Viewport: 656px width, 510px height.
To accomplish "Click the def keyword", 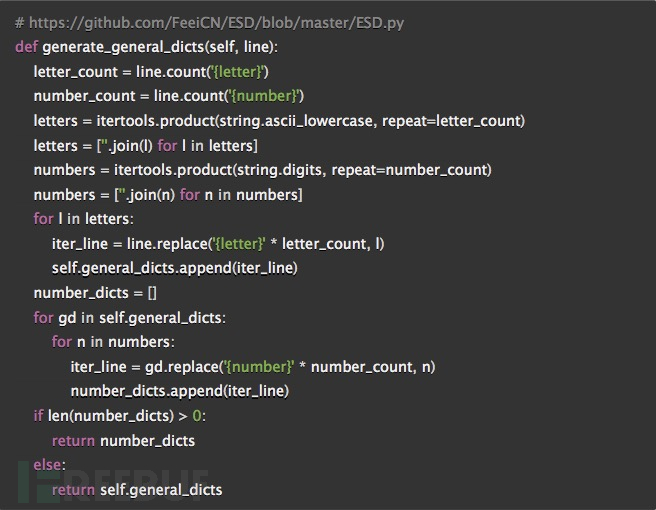I will pos(26,47).
